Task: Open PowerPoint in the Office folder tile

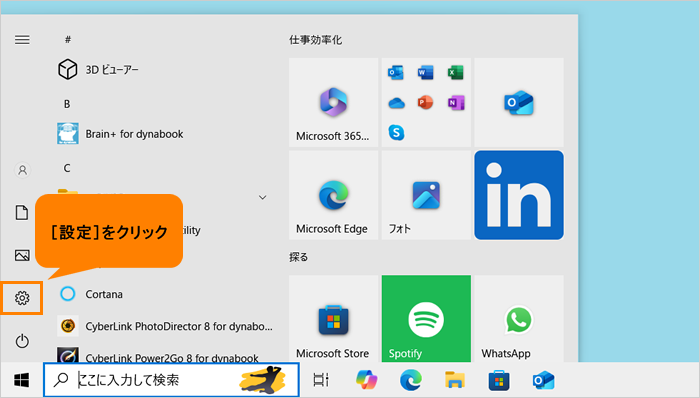Action: (425, 103)
